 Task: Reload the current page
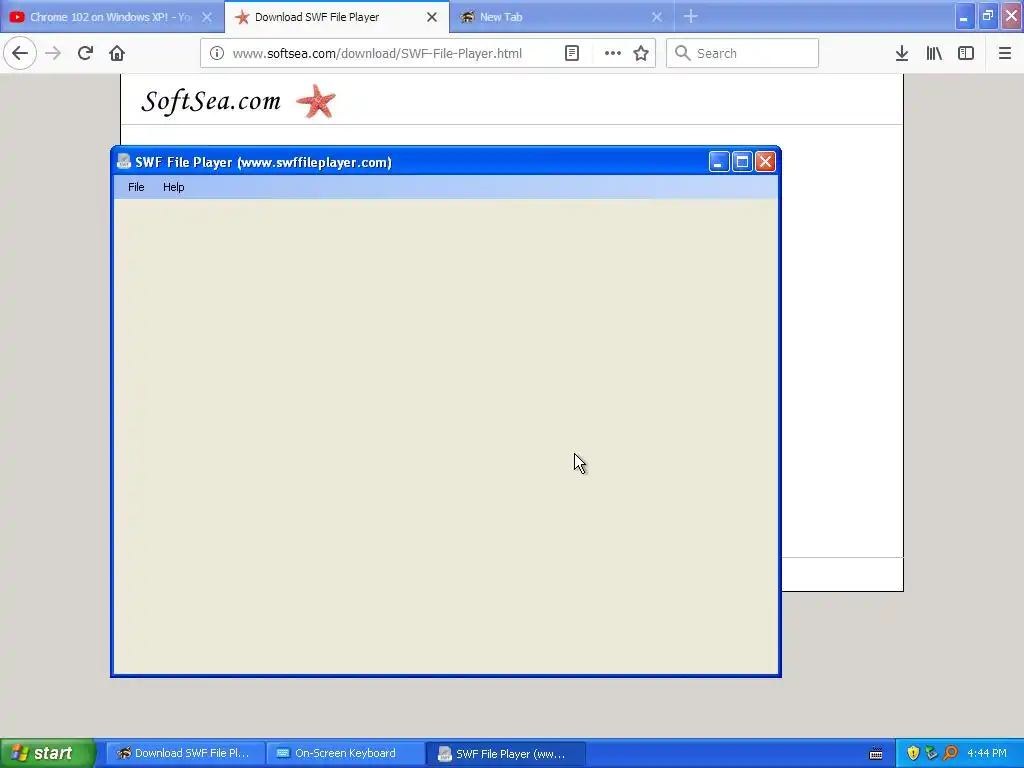coord(85,53)
